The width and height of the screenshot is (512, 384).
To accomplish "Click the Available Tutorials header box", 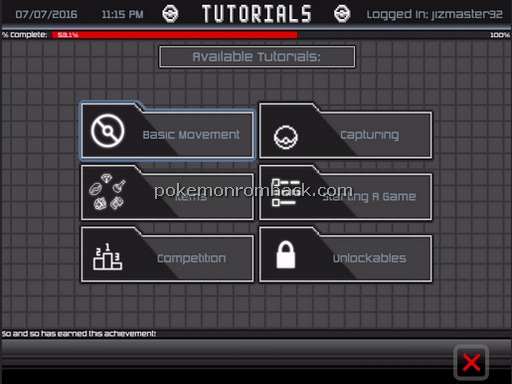I will coord(257,57).
